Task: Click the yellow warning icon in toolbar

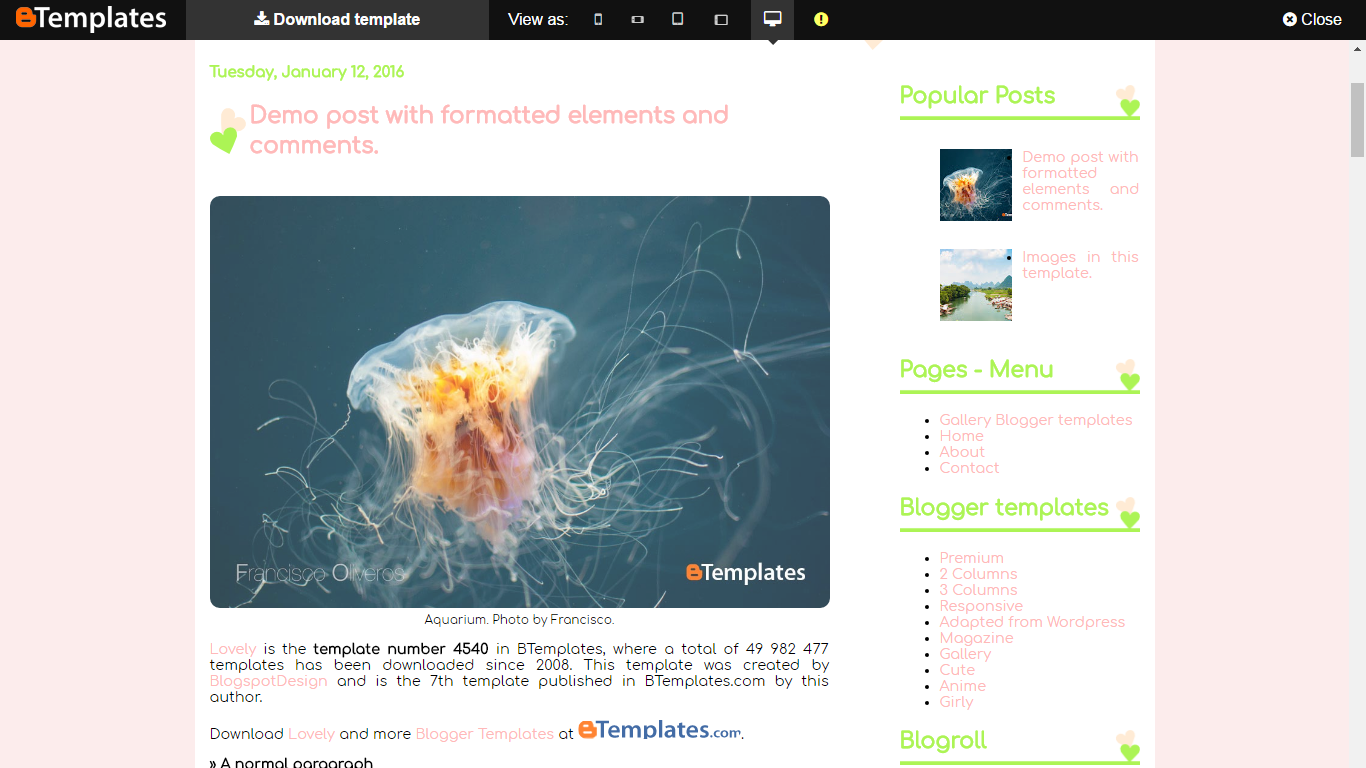Action: (x=820, y=19)
